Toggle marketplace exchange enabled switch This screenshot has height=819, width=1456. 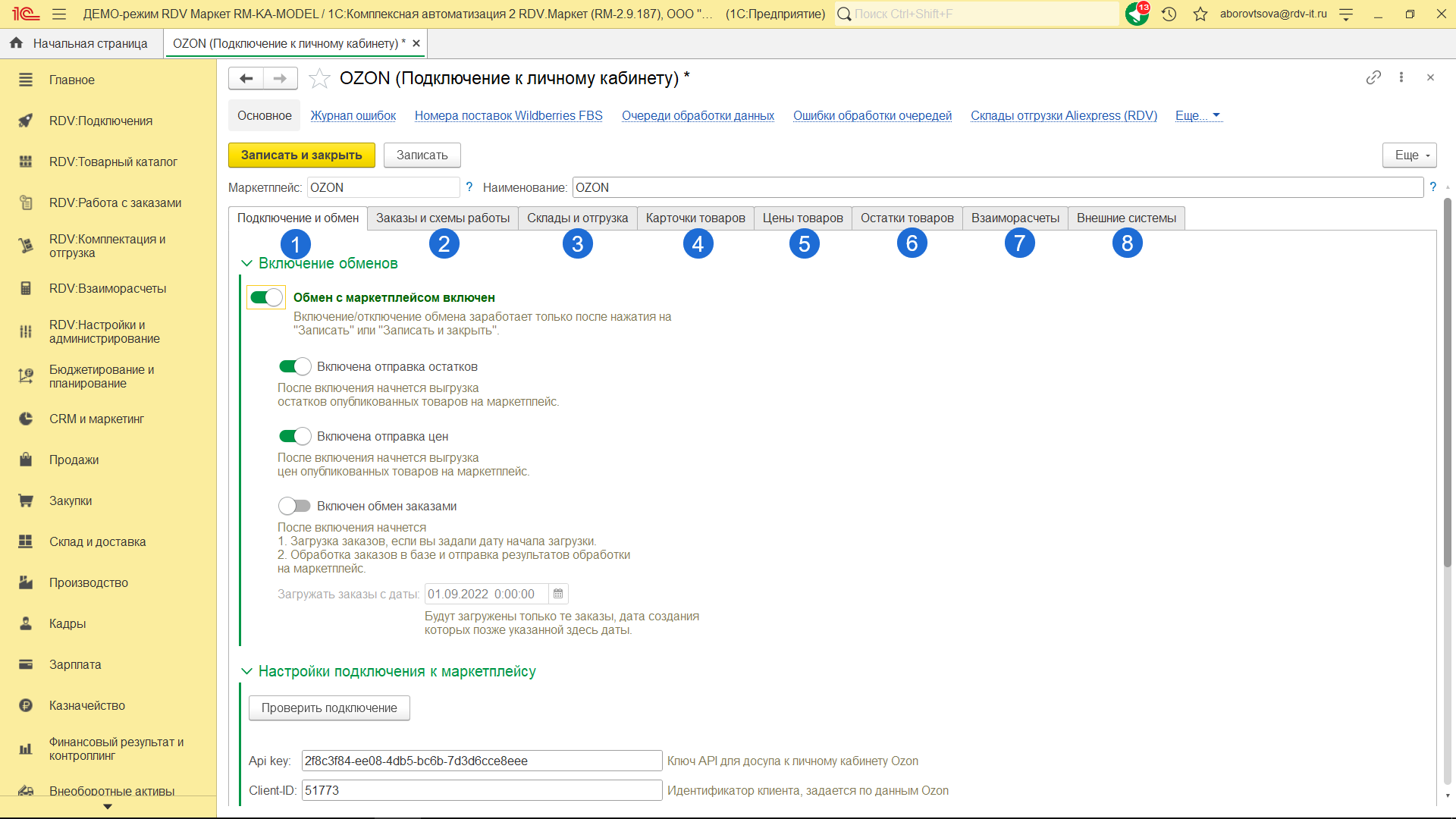[x=266, y=297]
